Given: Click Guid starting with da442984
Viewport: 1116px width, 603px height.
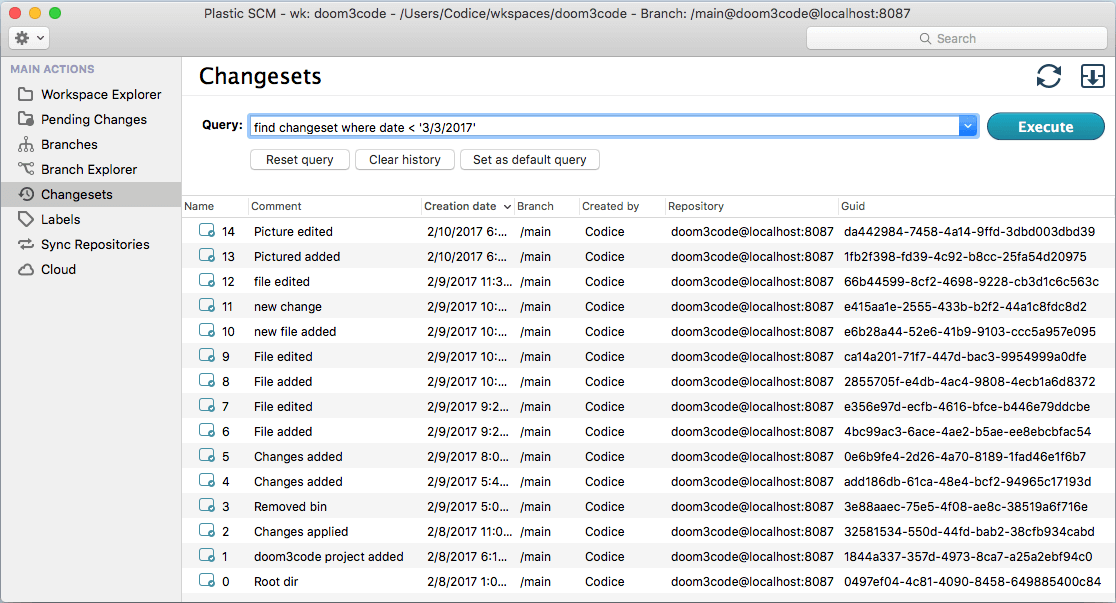Looking at the screenshot, I should 969,231.
